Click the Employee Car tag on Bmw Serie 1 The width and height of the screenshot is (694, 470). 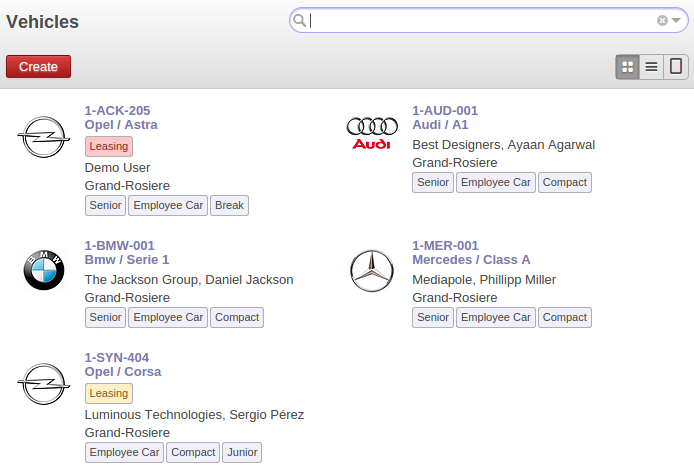point(168,317)
